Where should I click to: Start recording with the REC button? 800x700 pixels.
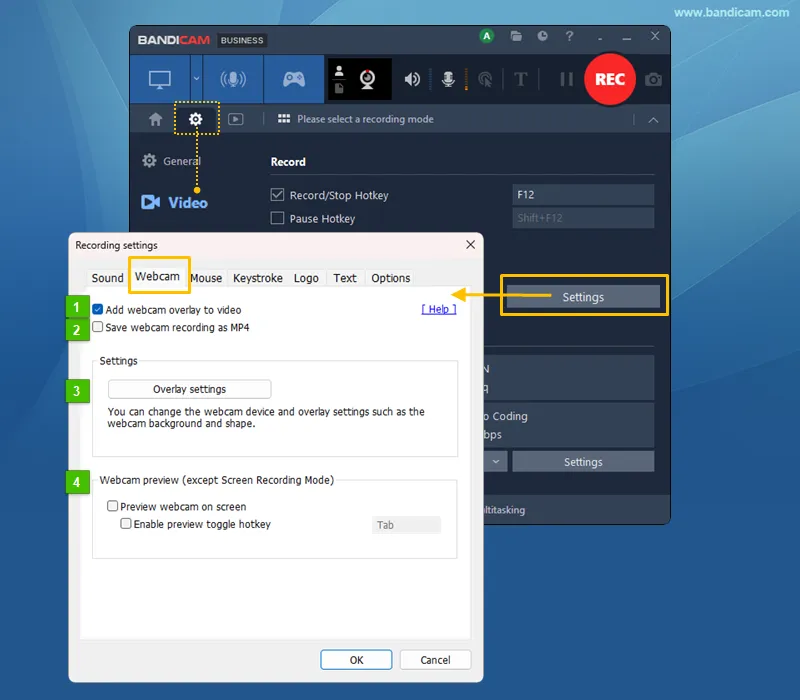click(610, 79)
